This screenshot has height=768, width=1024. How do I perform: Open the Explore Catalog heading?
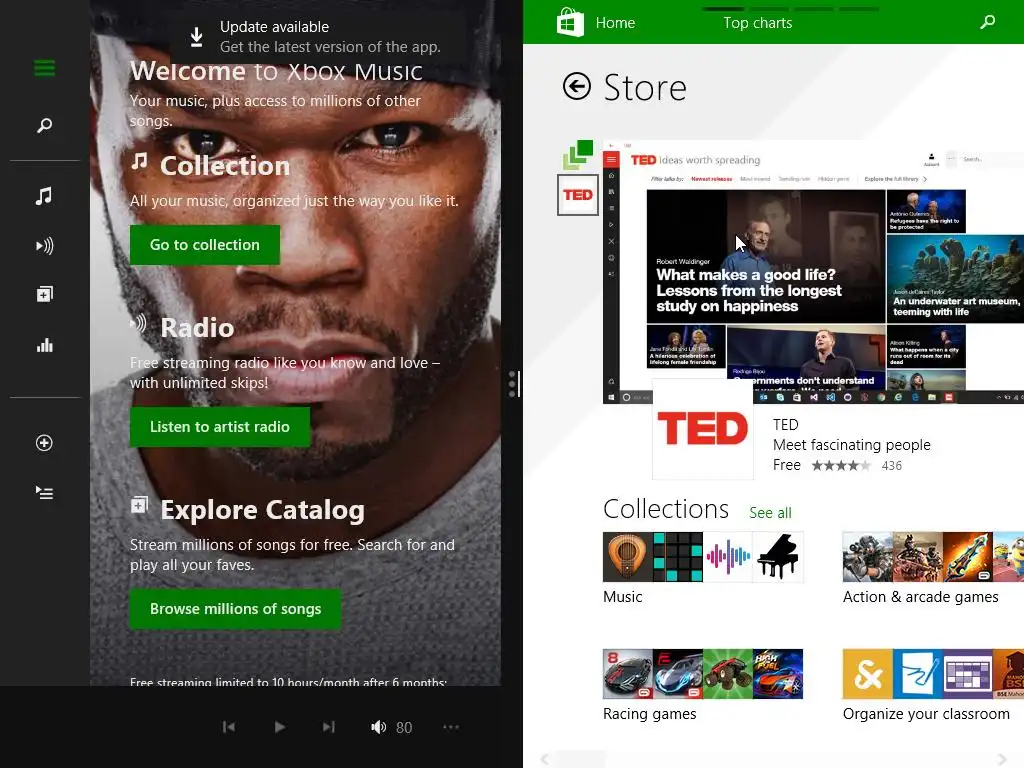(263, 510)
